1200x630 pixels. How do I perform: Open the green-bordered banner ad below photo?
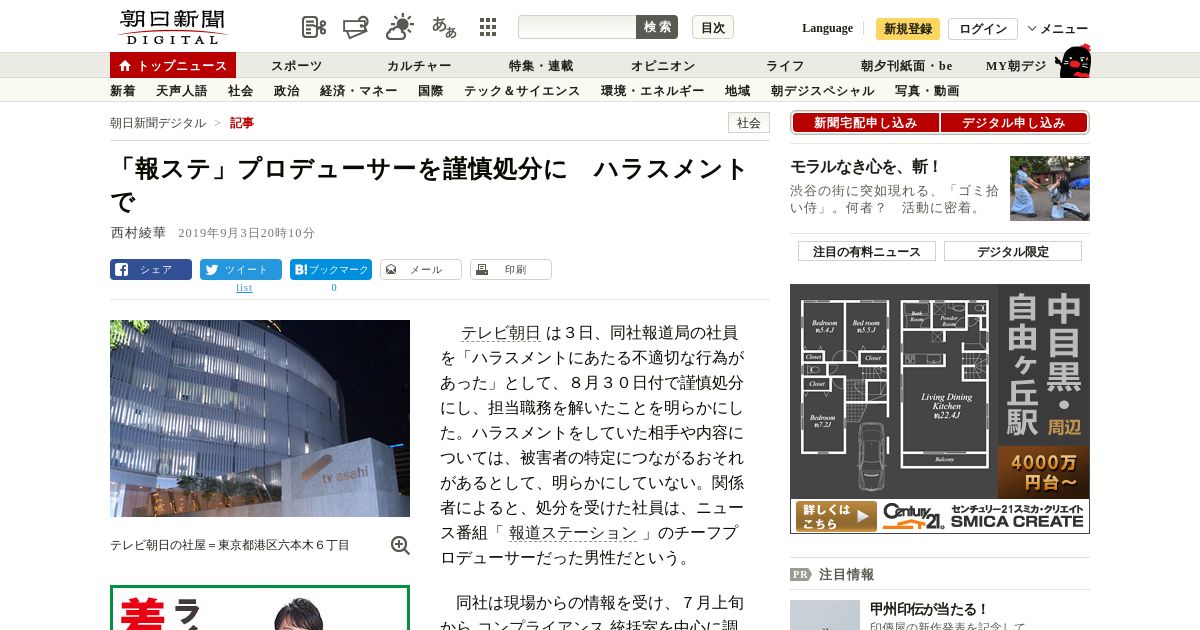coord(260,608)
